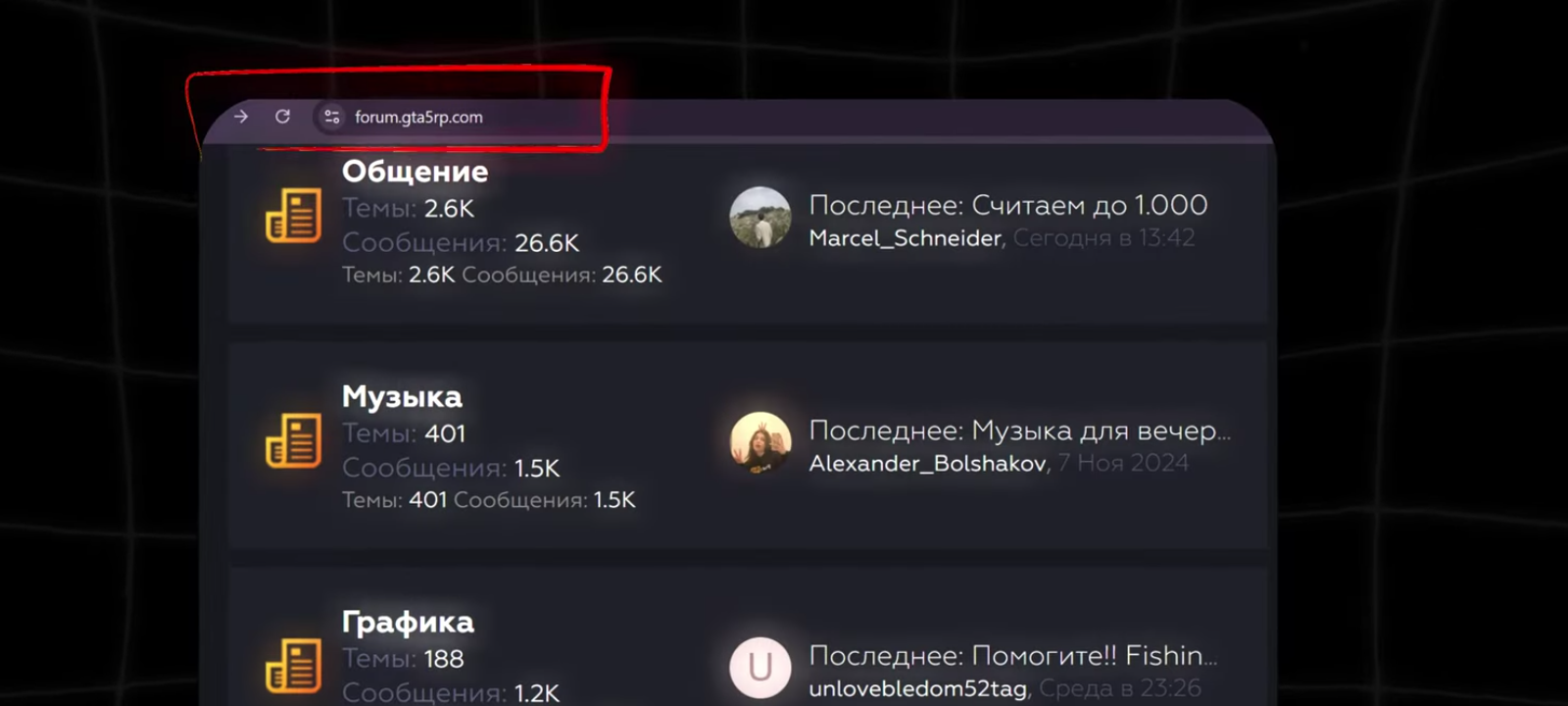Click the forum.gta5rp.com address field
This screenshot has width=1568, height=706.
[x=418, y=117]
